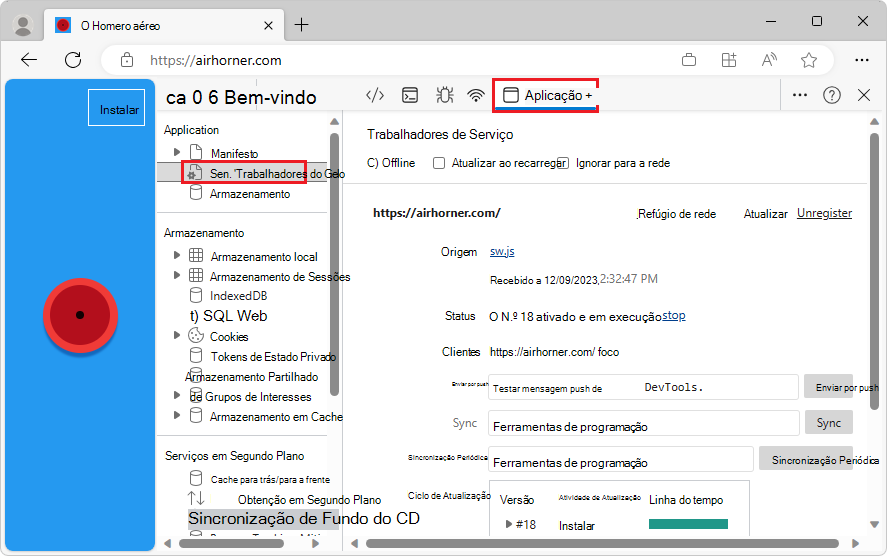This screenshot has height=556, width=887.
Task: Click the Unregister link
Action: 824,213
